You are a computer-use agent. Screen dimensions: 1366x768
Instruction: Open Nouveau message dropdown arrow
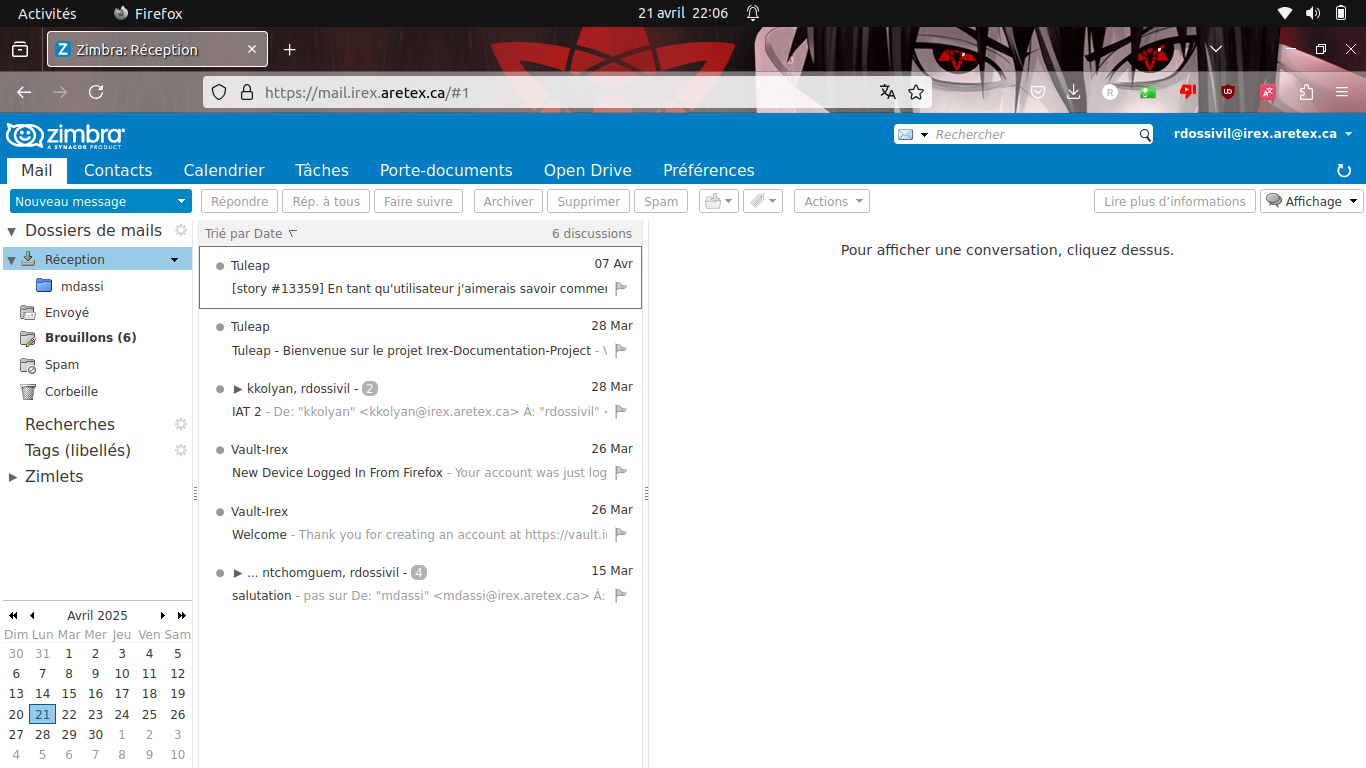tap(181, 201)
